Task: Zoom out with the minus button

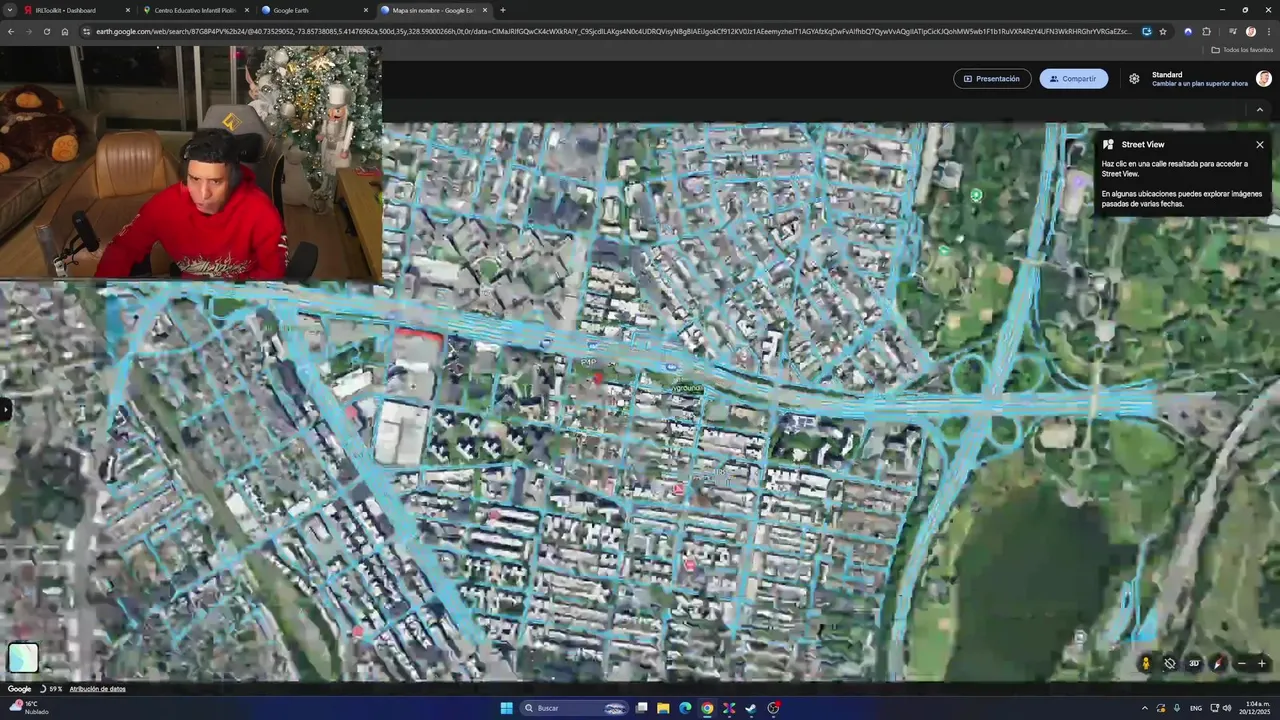Action: 1242,663
